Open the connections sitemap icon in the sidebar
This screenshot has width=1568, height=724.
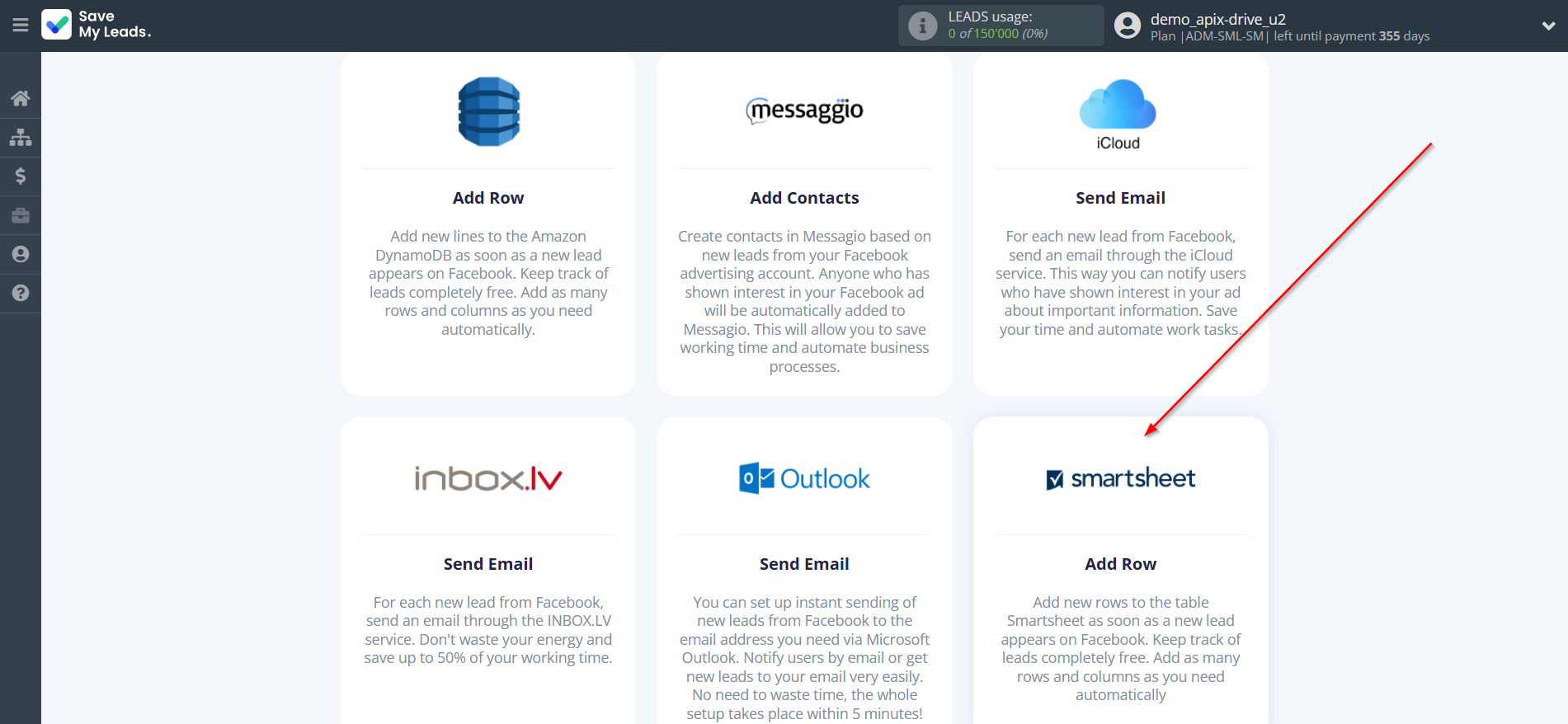click(x=21, y=137)
